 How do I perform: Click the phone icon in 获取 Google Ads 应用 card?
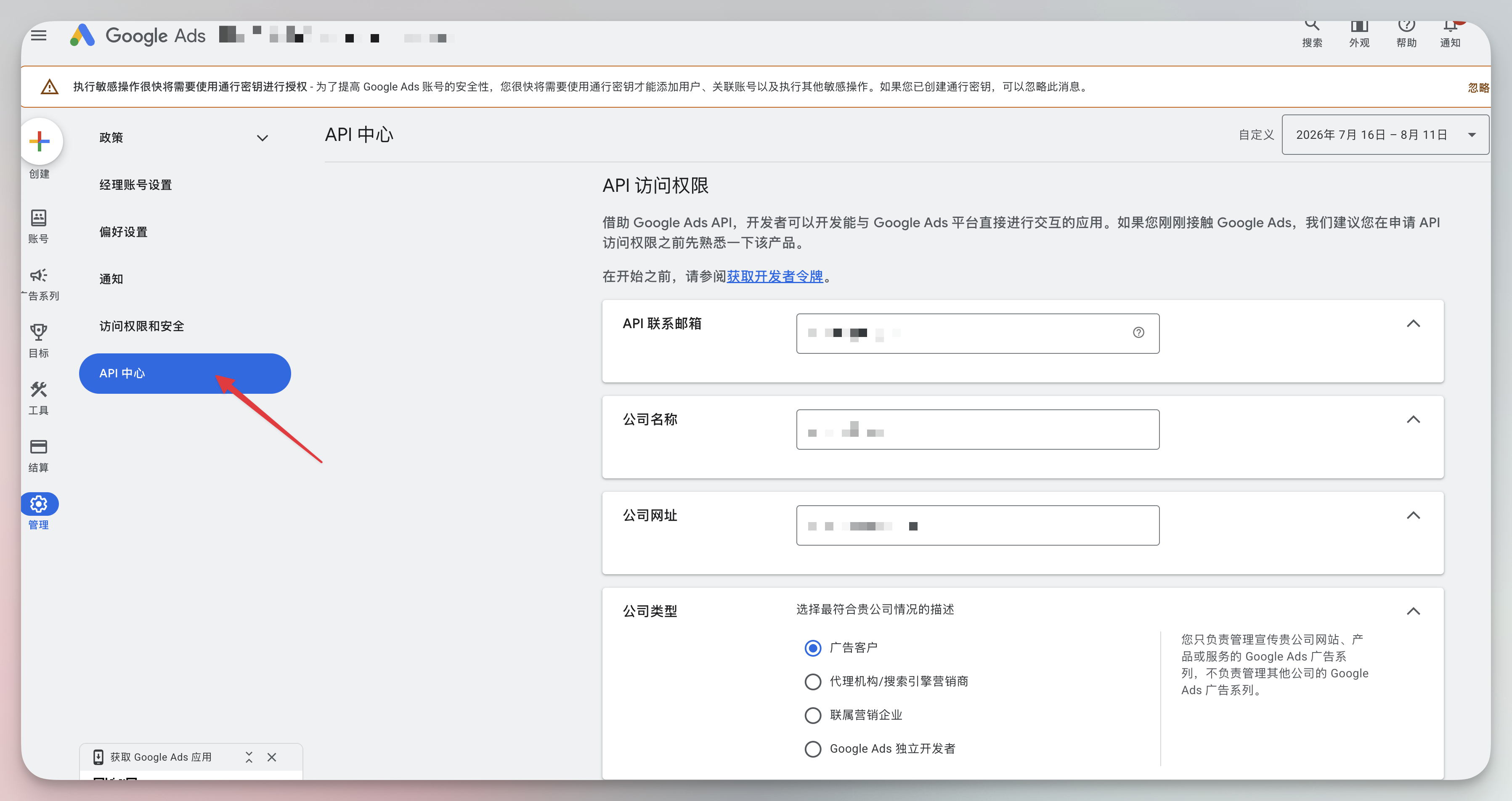coord(98,757)
